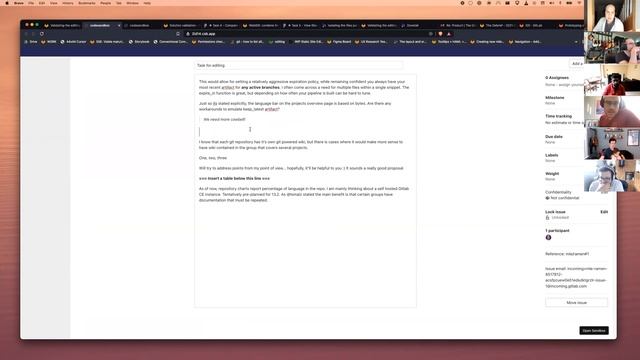Click the Milestone section
The height and width of the screenshot is (360, 640).
pos(564,100)
